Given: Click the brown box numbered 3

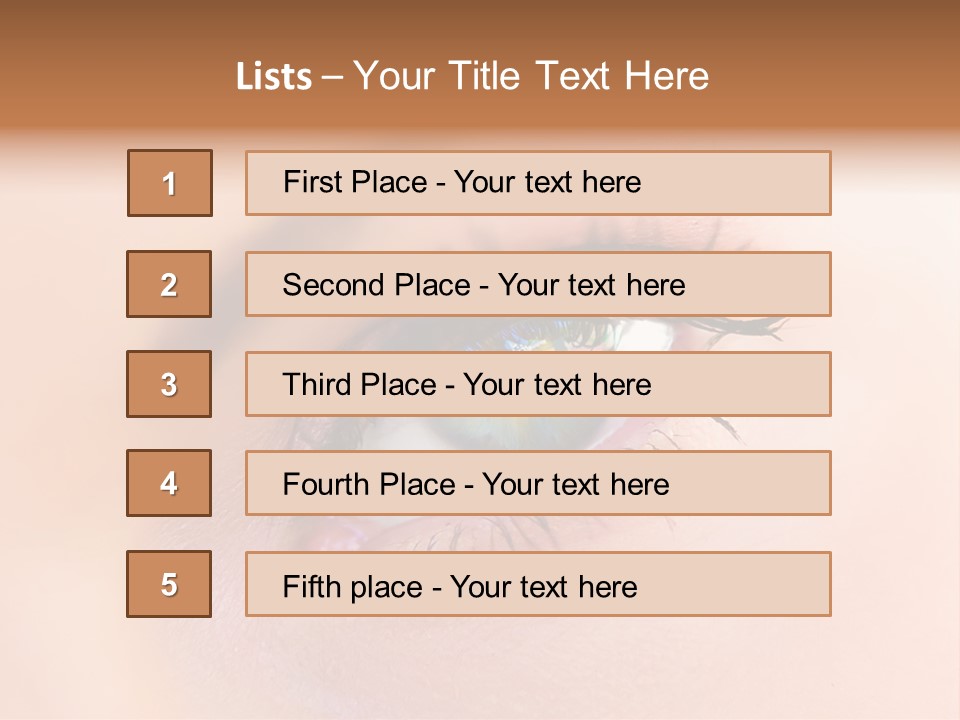Looking at the screenshot, I should point(169,384).
